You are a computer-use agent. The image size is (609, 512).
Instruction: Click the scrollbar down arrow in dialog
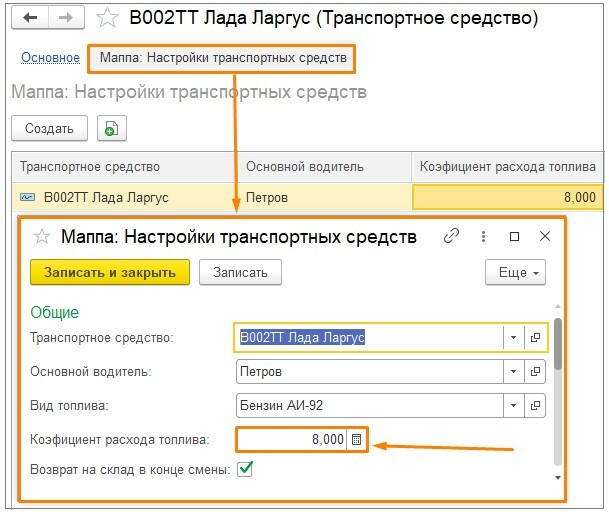(558, 478)
